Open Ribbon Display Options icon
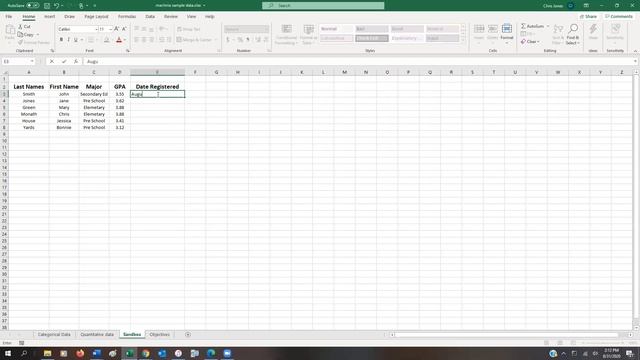 pos(586,5)
